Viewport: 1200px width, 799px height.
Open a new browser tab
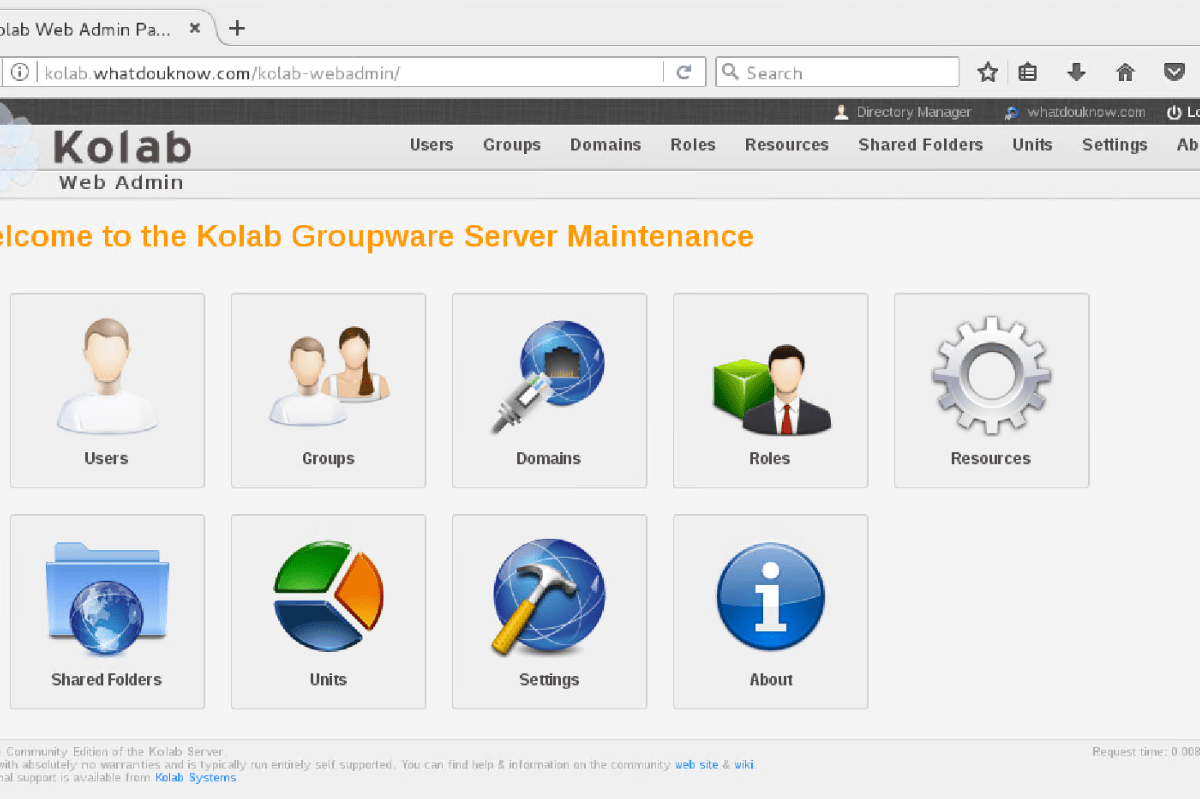coord(237,28)
